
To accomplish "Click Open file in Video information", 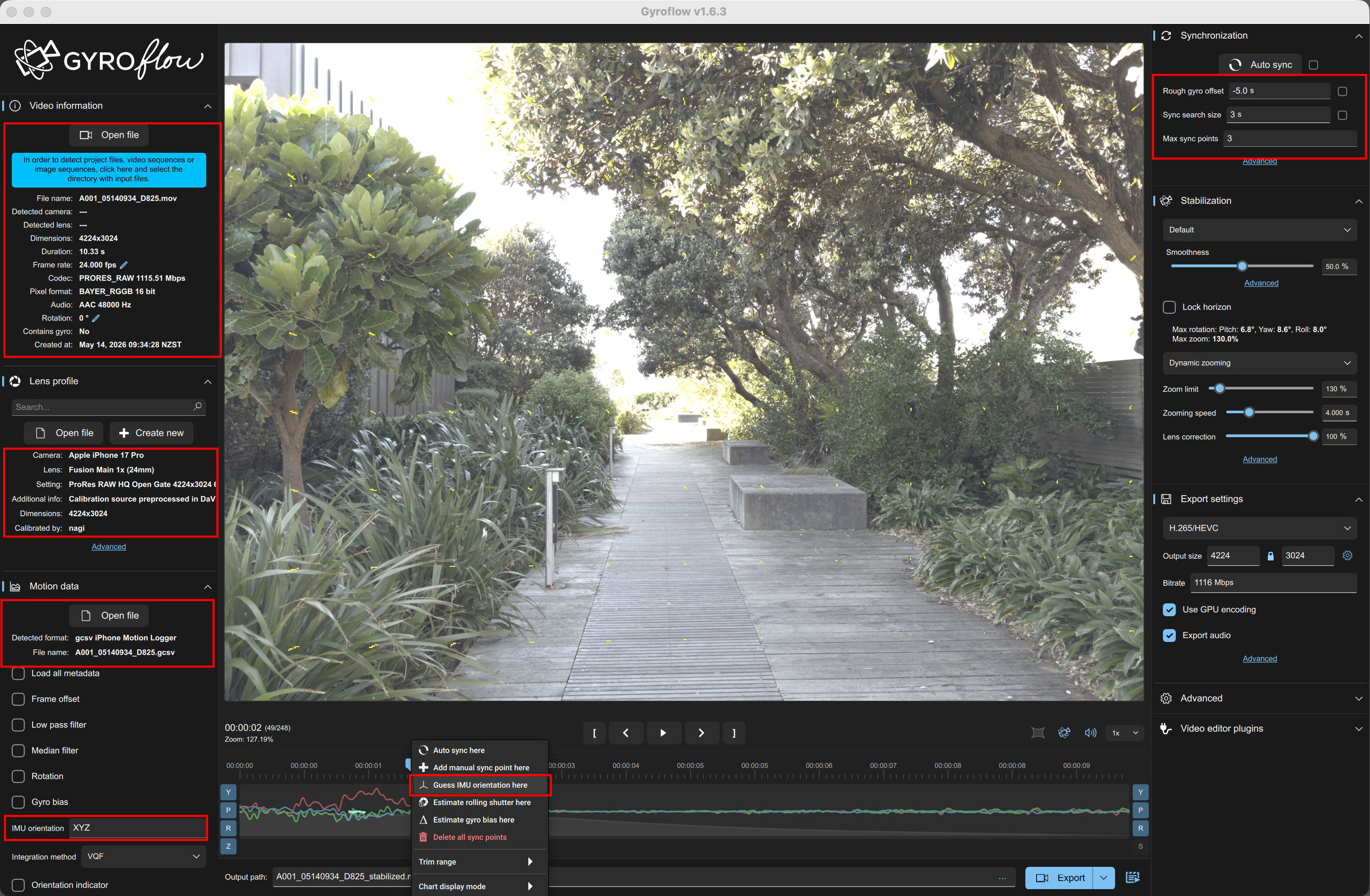I will point(109,135).
